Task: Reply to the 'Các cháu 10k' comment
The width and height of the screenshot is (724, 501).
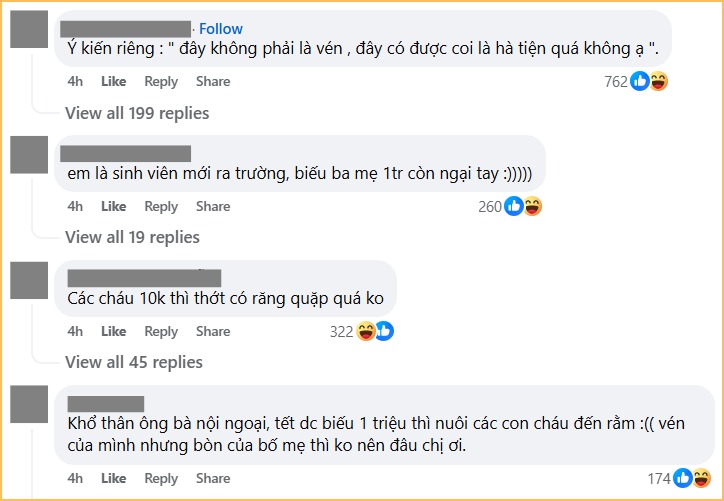Action: click(x=161, y=331)
